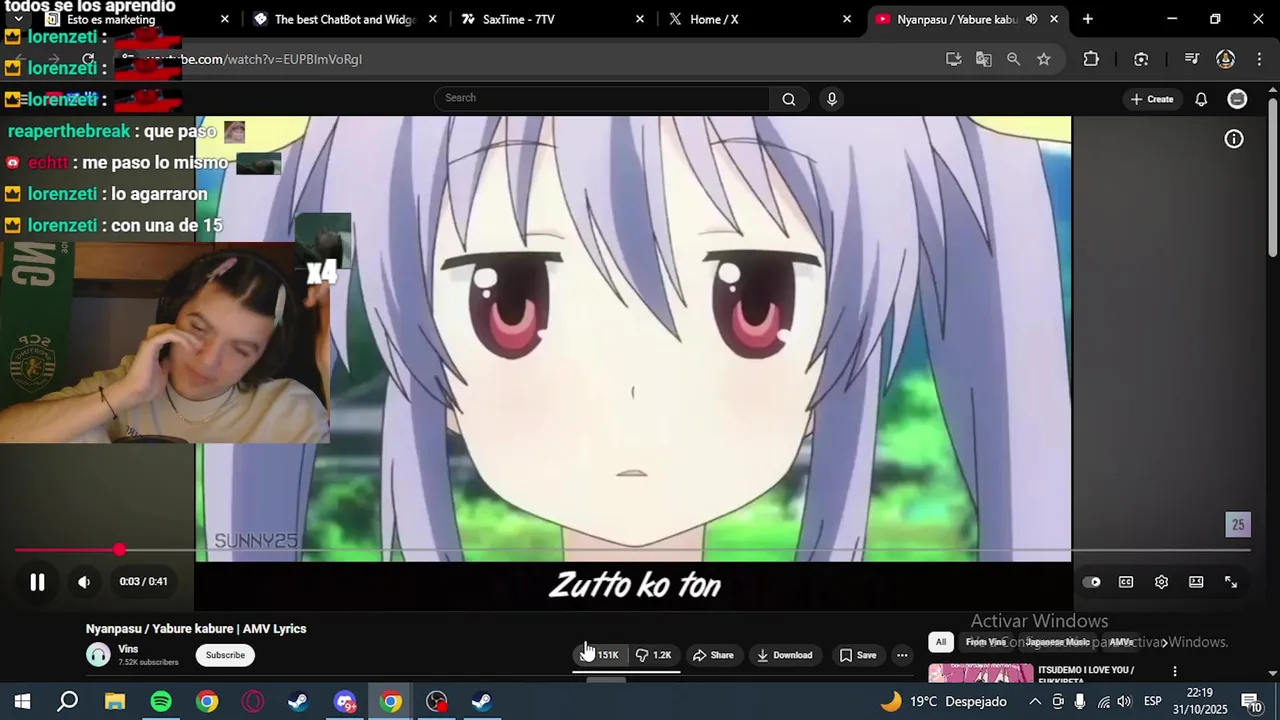
Task: Open taskbar search magnifier
Action: pos(68,702)
